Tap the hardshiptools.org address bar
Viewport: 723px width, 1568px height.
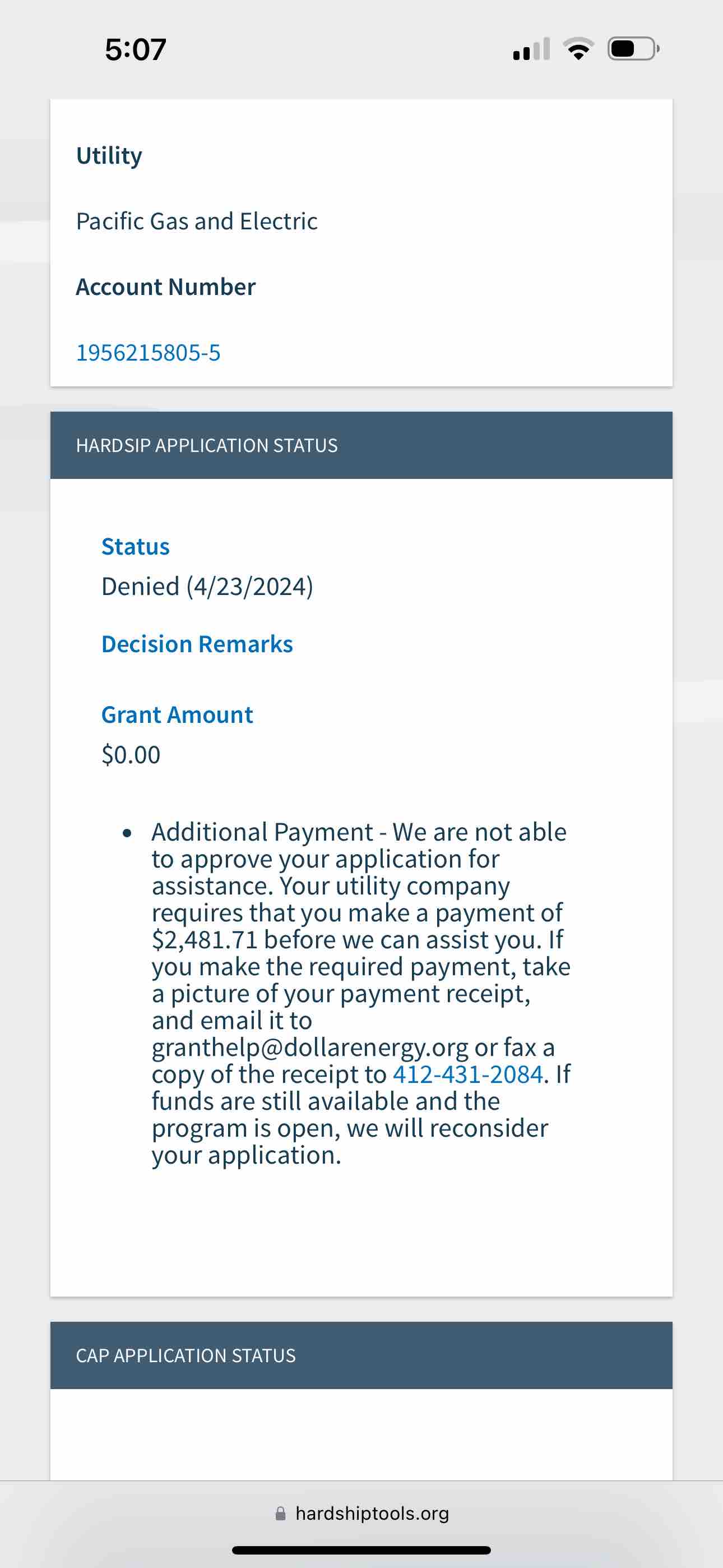click(x=372, y=1513)
